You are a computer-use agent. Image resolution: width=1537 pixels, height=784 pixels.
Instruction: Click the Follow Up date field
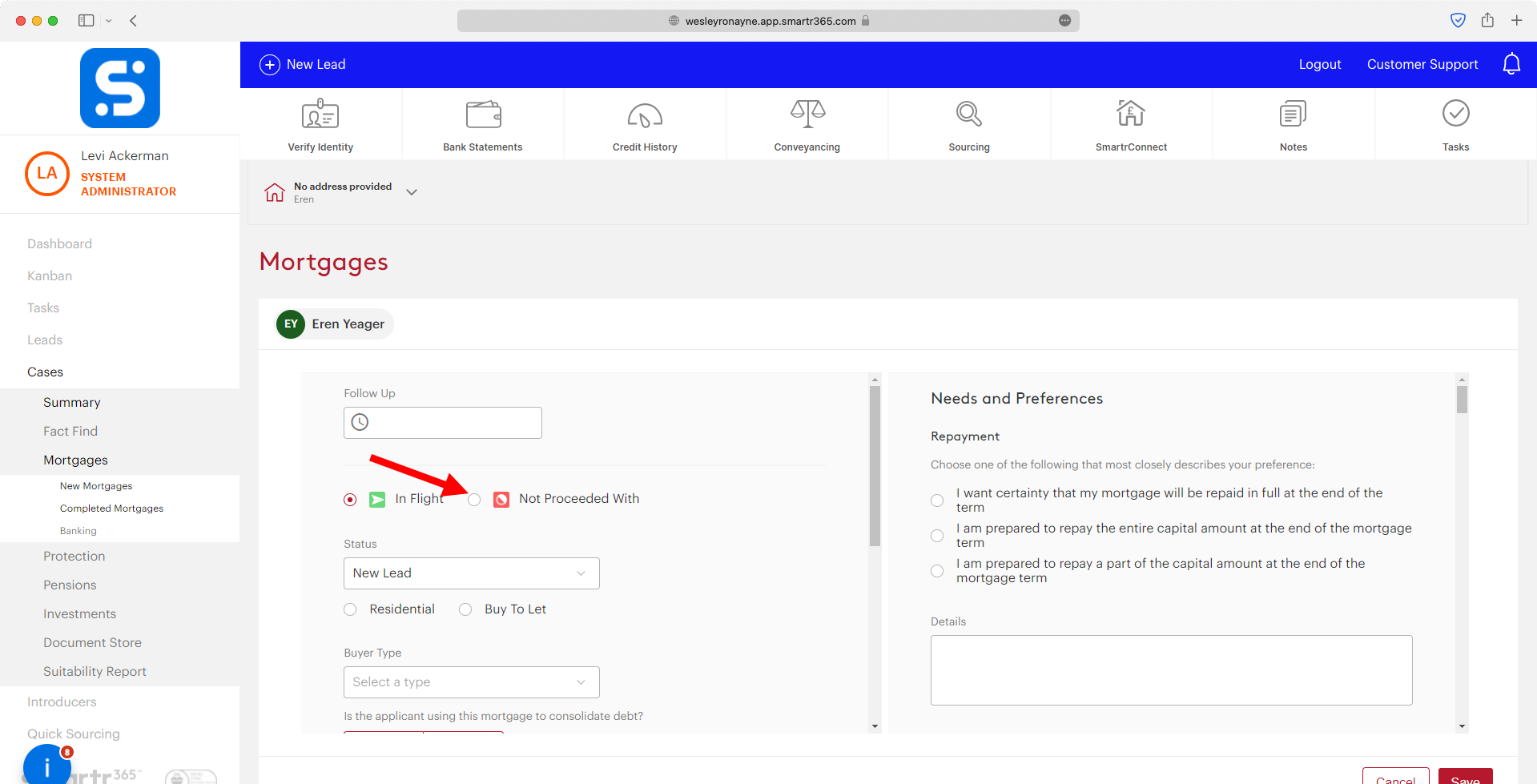pyautogui.click(x=443, y=423)
